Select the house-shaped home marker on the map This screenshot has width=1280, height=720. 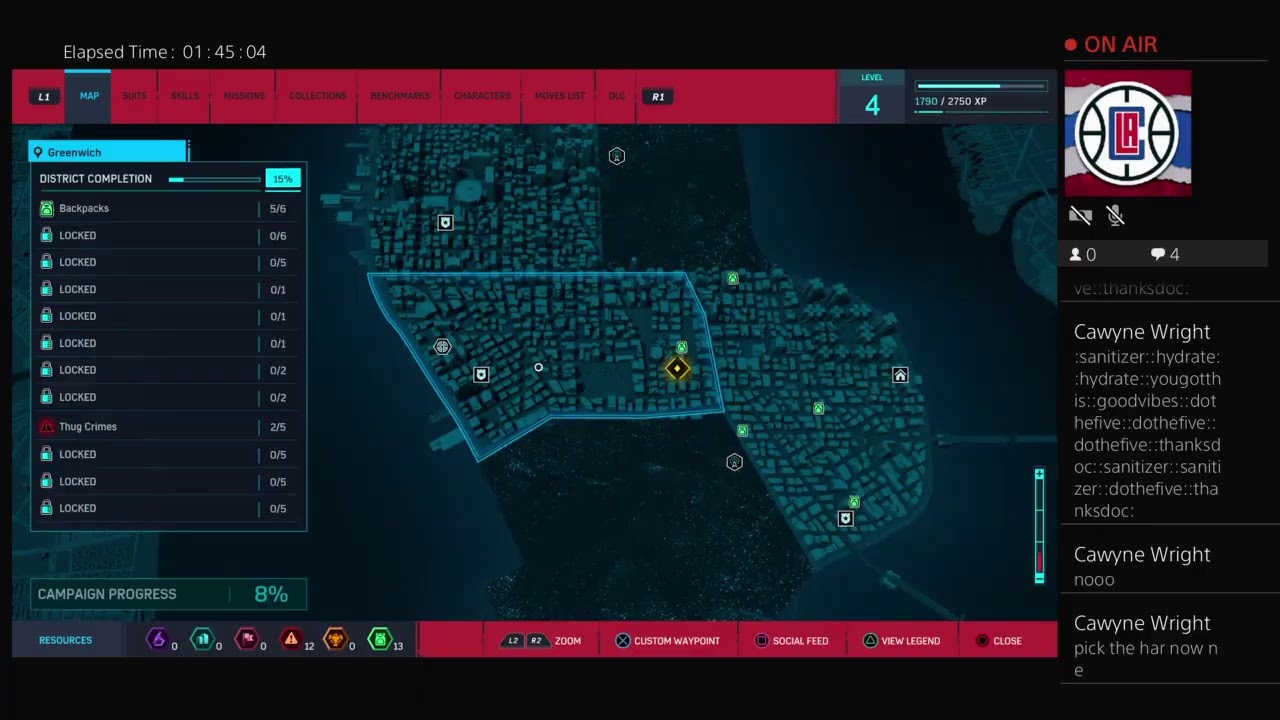[x=900, y=375]
